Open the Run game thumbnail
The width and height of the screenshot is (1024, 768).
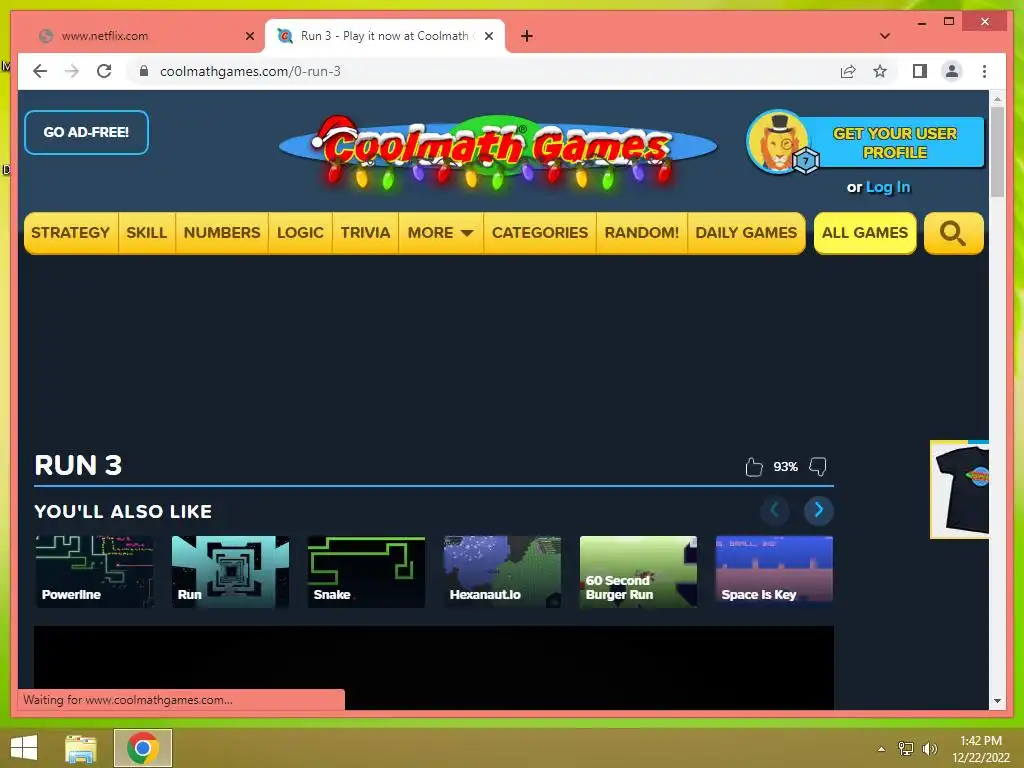click(230, 571)
